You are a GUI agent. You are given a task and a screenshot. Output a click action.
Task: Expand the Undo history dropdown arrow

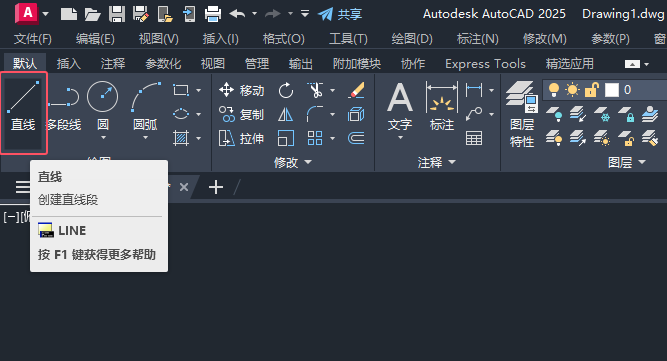pyautogui.click(x=254, y=14)
